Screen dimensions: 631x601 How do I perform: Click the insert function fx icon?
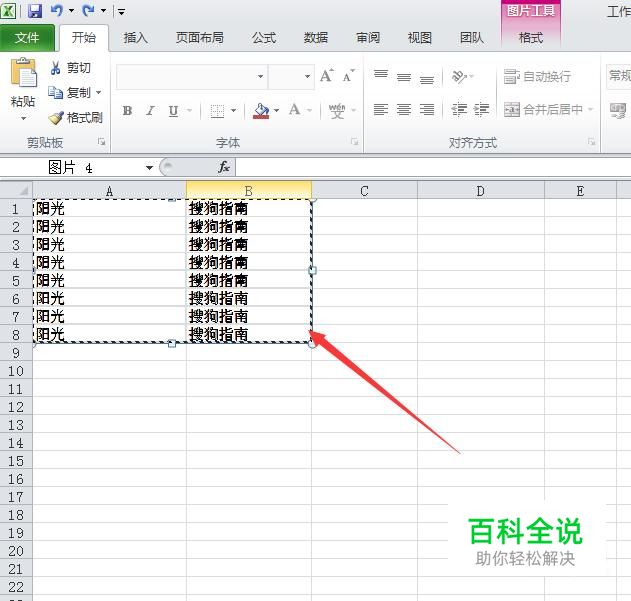(x=224, y=167)
